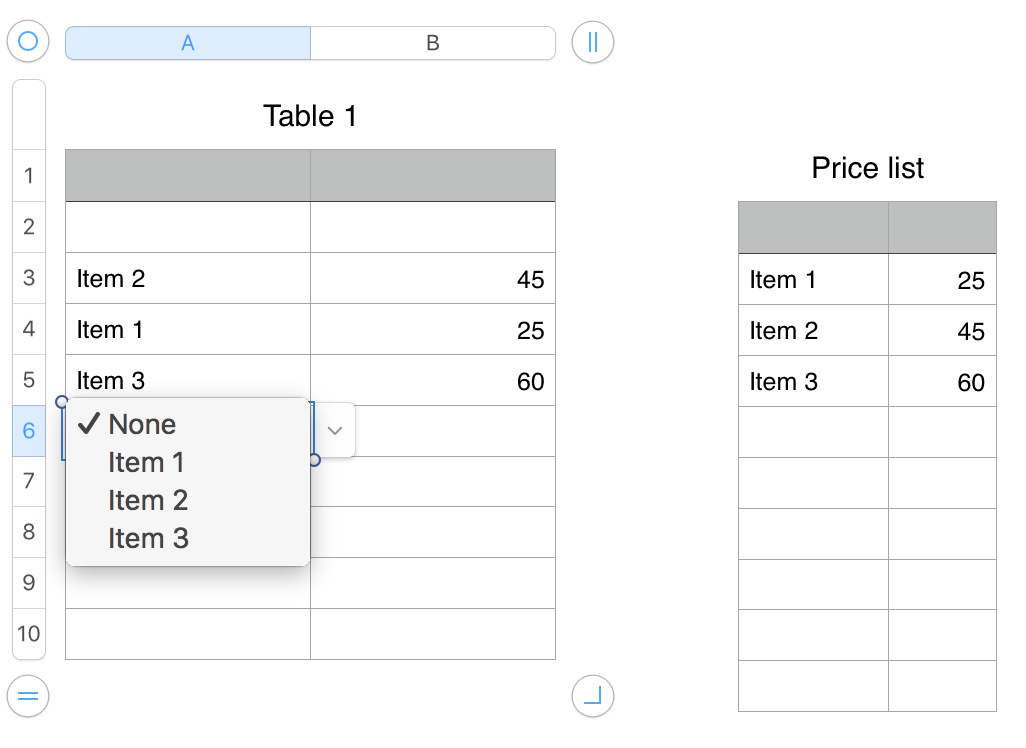Select the Item 2 cell in Table 1
This screenshot has width=1026, height=748.
[x=188, y=278]
